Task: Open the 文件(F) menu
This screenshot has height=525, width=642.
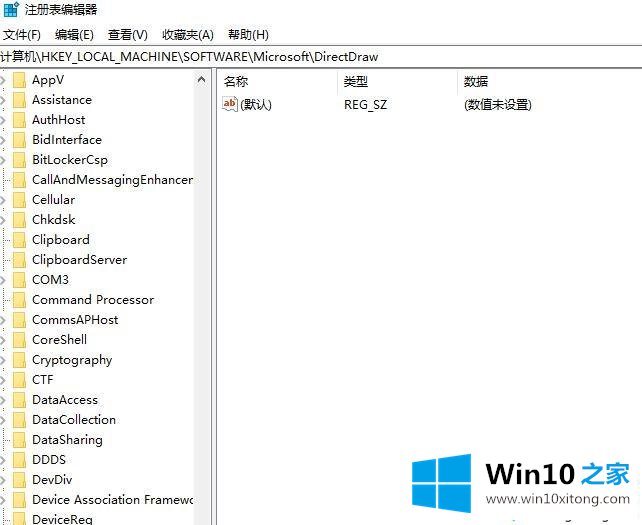Action: point(22,35)
